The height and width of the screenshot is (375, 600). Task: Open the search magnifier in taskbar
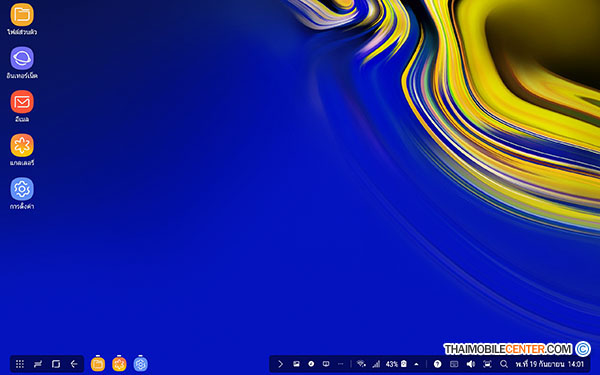504,364
